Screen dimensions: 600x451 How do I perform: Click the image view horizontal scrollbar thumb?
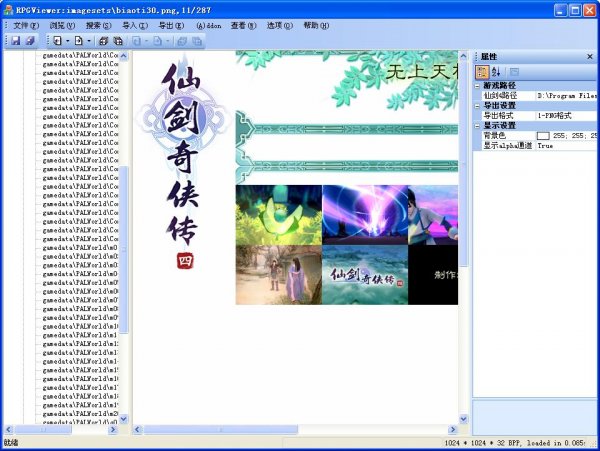pos(220,430)
